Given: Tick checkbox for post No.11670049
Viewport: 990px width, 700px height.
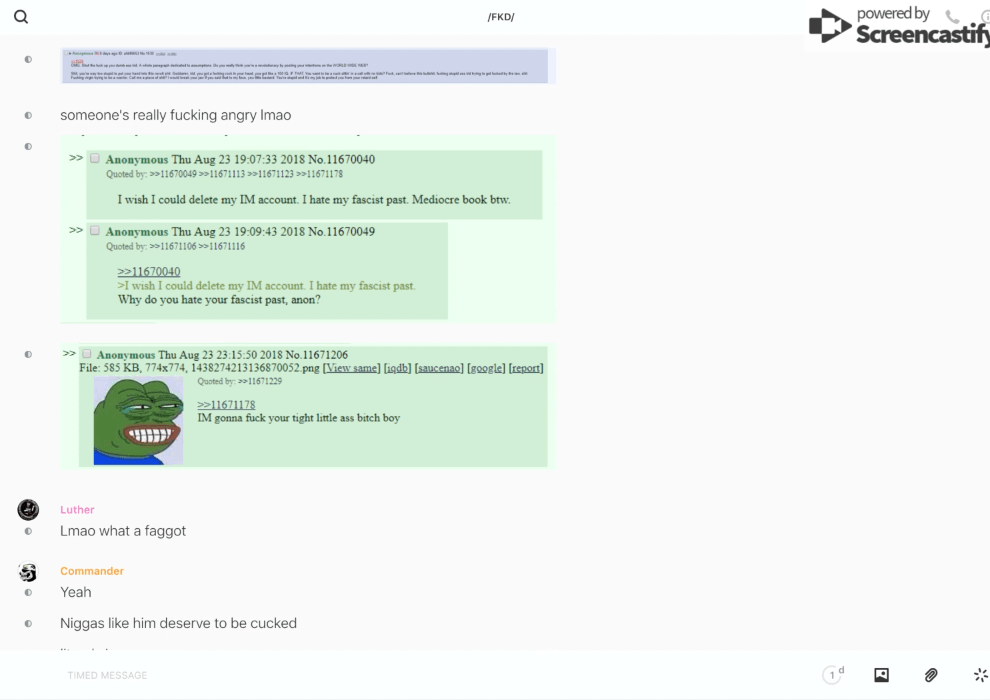Looking at the screenshot, I should point(96,231).
